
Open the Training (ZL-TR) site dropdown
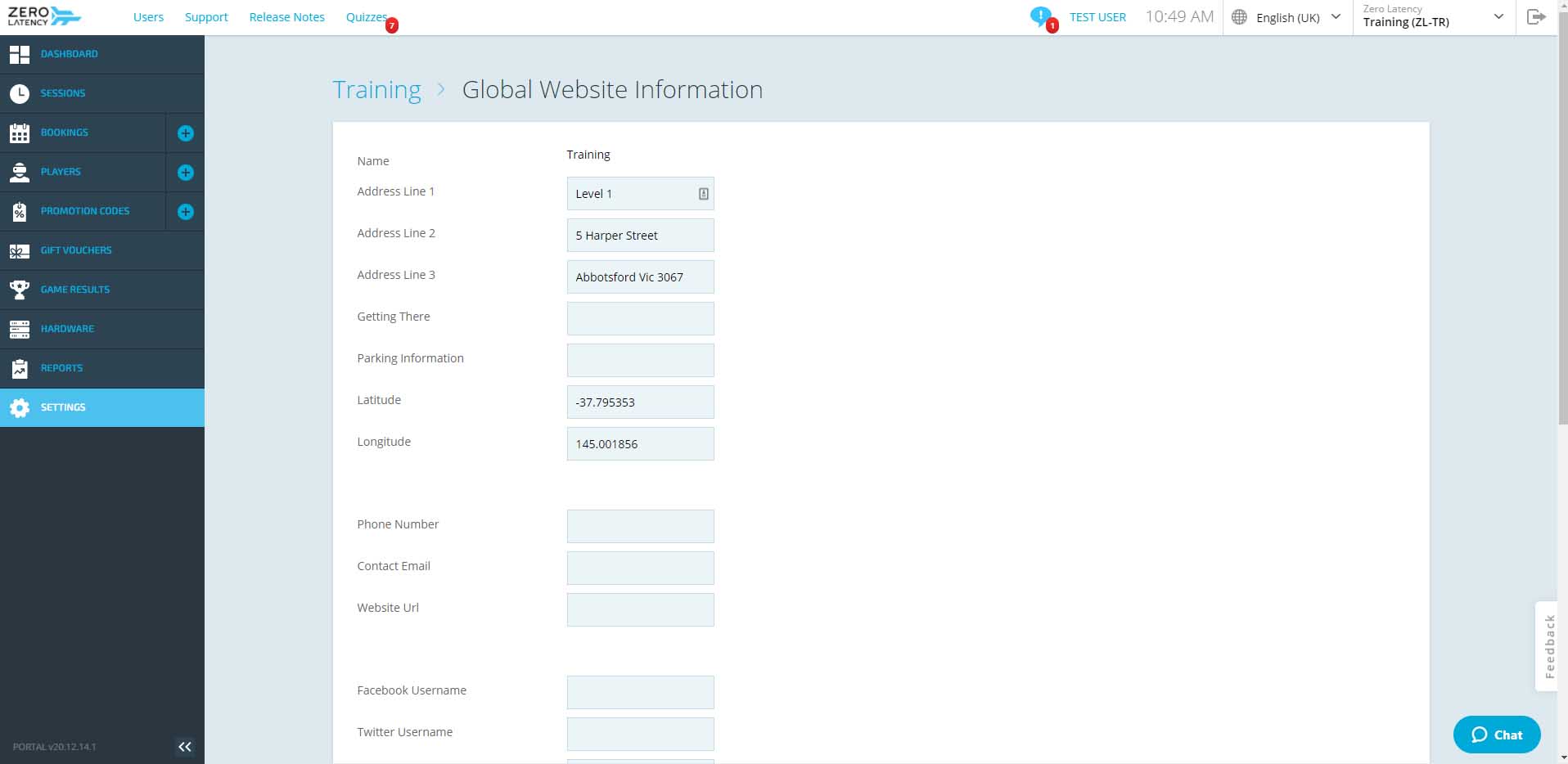1434,17
